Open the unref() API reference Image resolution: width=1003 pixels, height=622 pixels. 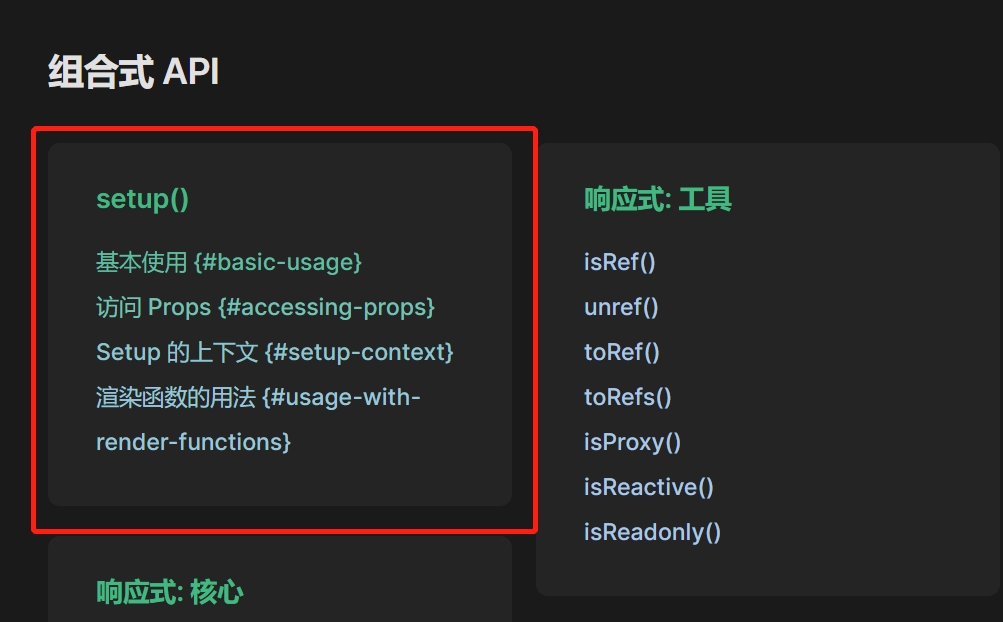coord(620,307)
